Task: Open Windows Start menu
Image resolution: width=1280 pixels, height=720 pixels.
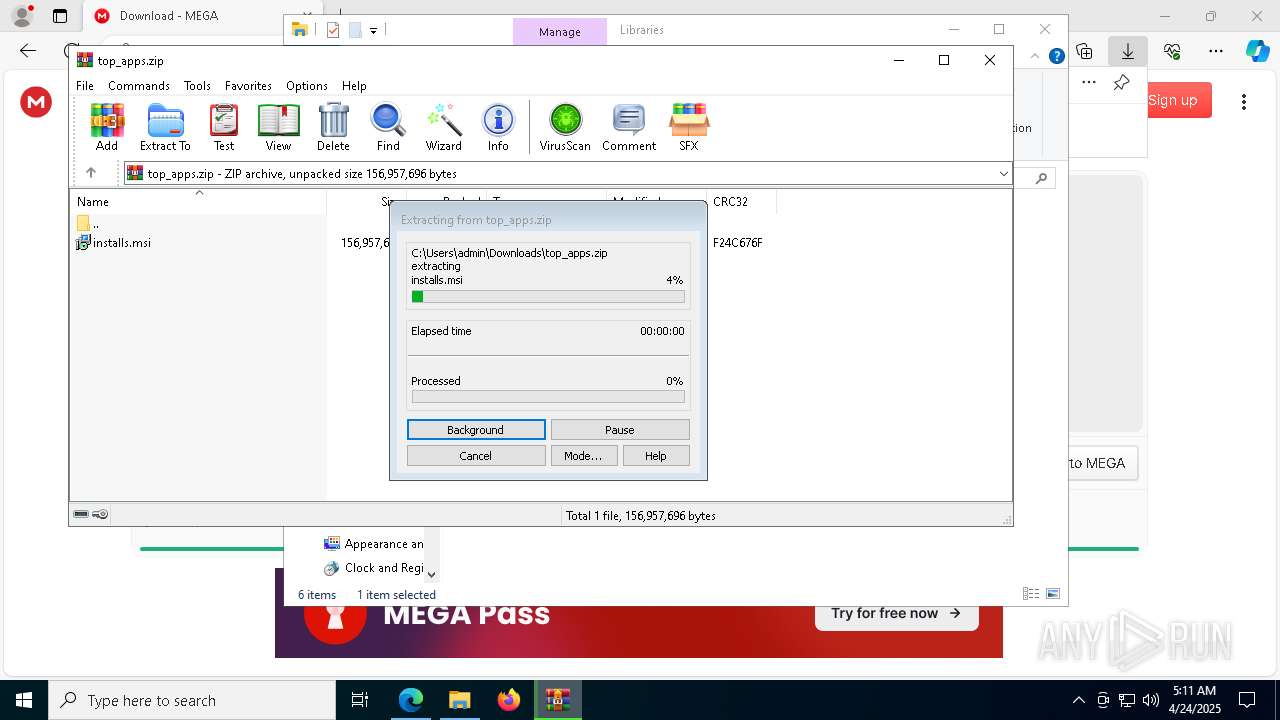Action: (24, 700)
